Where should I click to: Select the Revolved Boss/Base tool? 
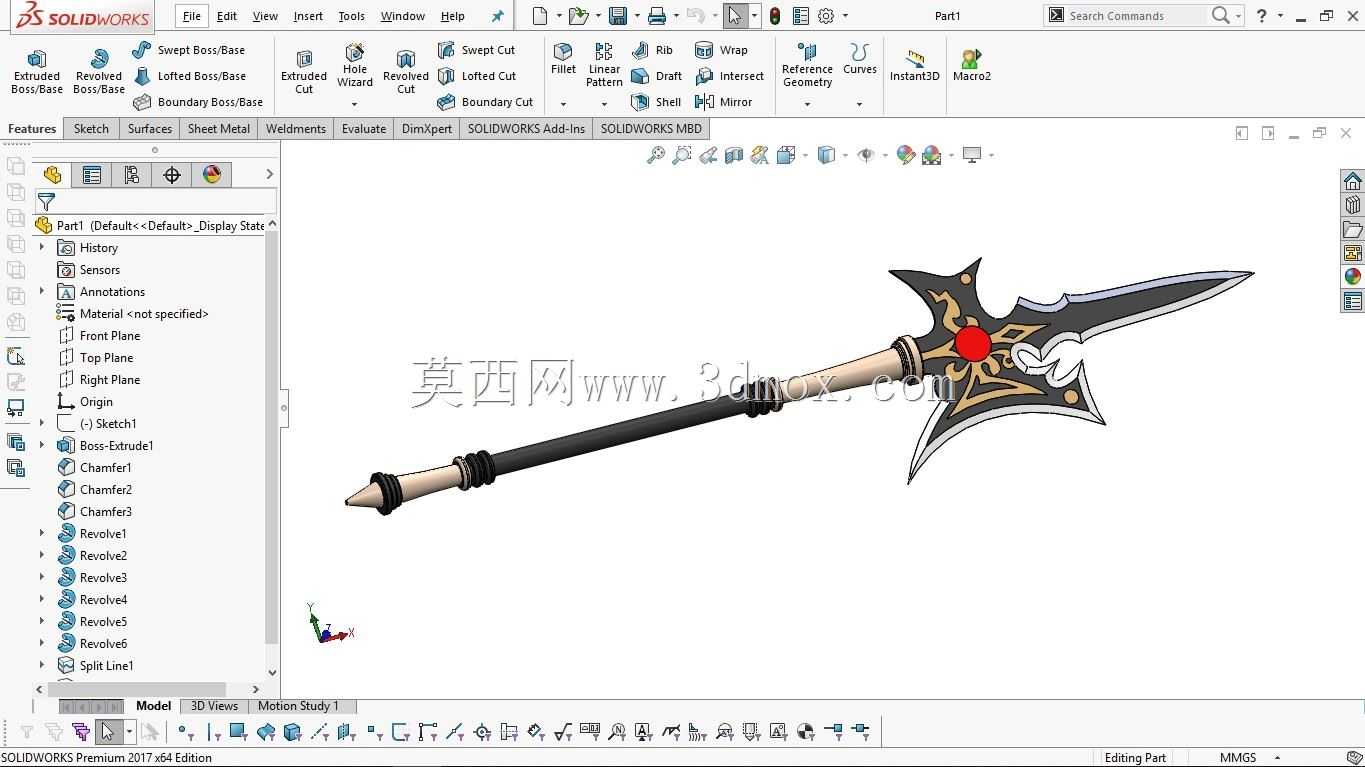tap(99, 72)
